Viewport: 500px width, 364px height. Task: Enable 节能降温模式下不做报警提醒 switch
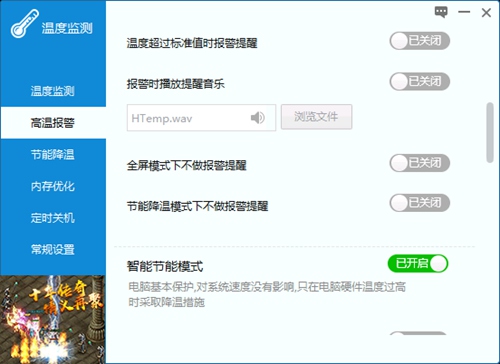point(420,203)
